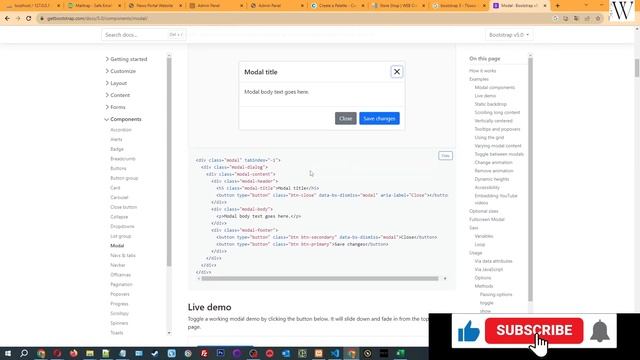Click the red SUBSCRIBE button
640x360 pixels.
pos(534,331)
